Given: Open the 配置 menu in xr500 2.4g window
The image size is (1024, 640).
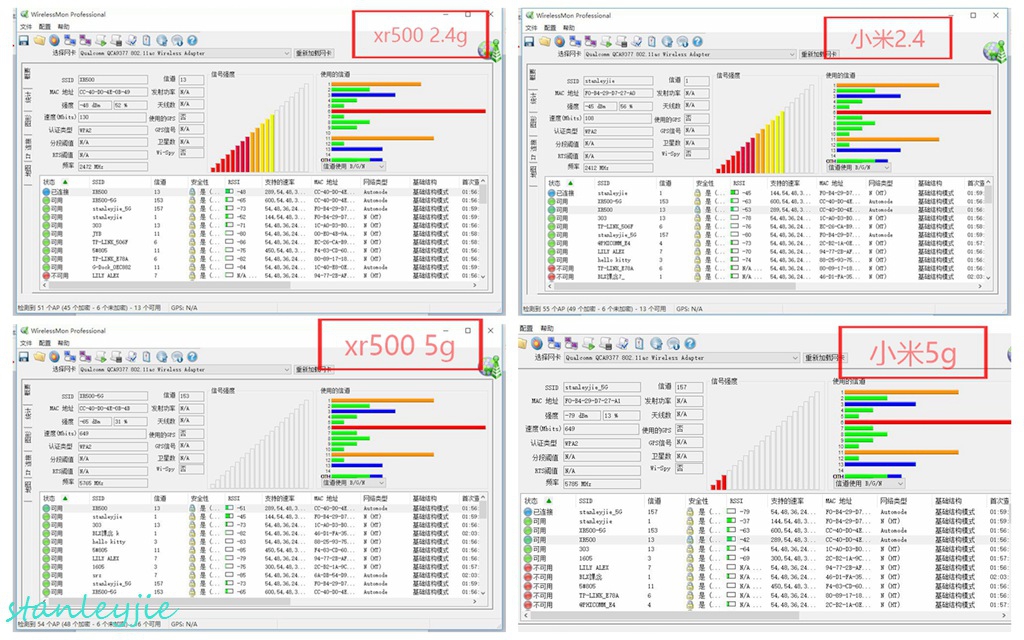Looking at the screenshot, I should point(44,27).
